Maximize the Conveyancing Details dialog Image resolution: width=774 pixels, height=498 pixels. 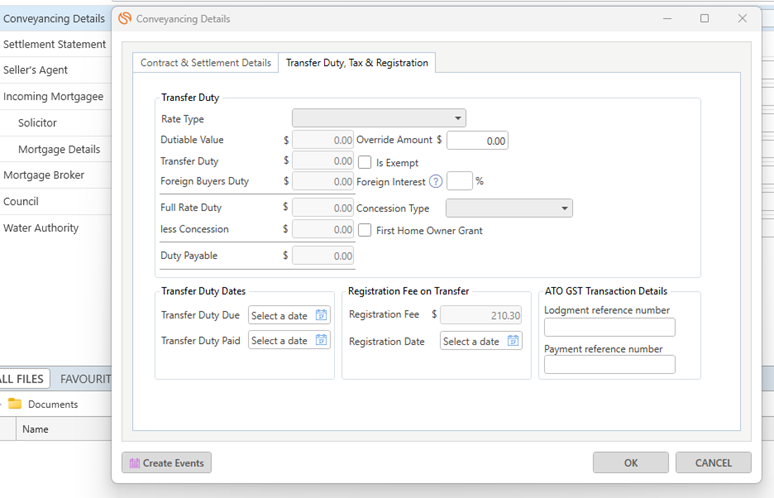[x=704, y=18]
